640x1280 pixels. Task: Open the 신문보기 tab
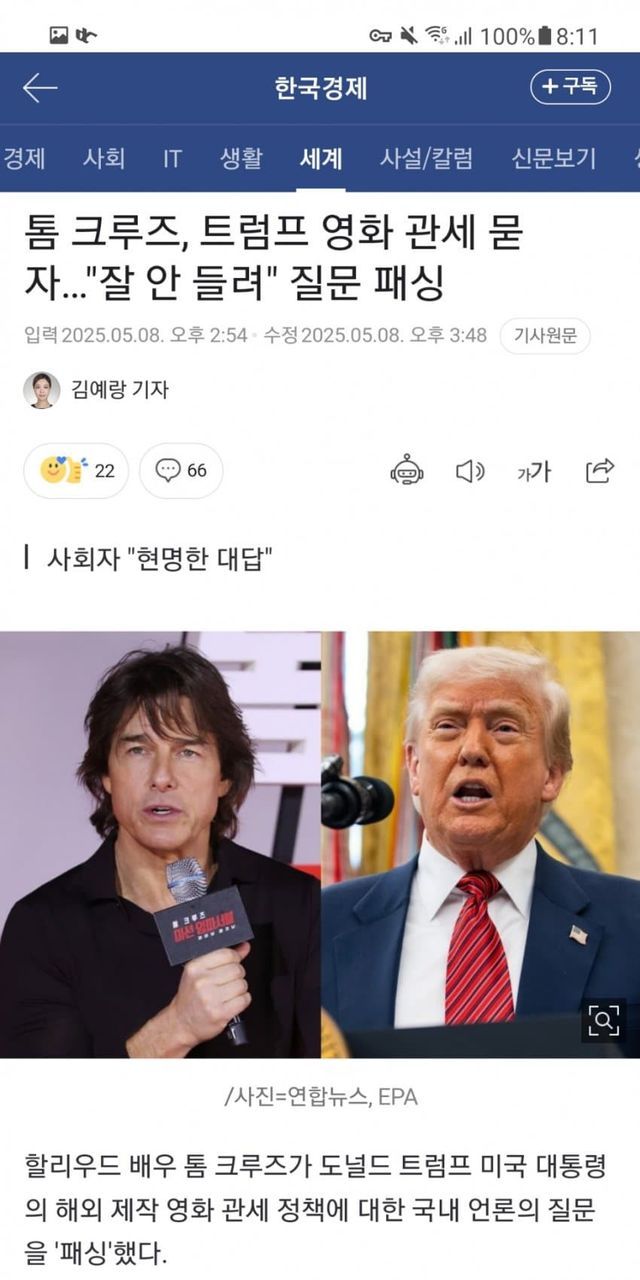coord(554,158)
